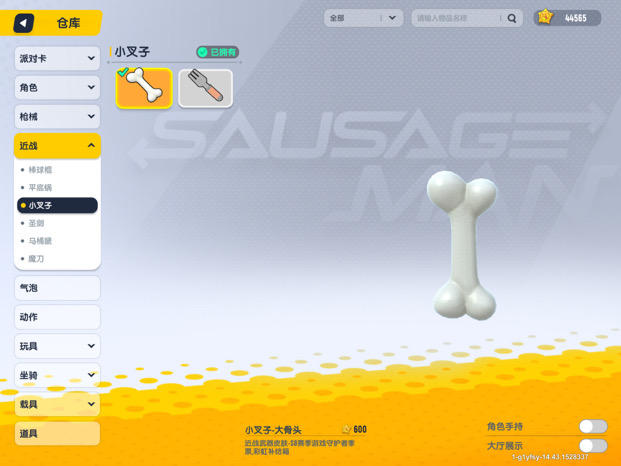Image resolution: width=621 pixels, height=466 pixels.
Task: Expand the 玩具 category
Action: click(x=57, y=346)
